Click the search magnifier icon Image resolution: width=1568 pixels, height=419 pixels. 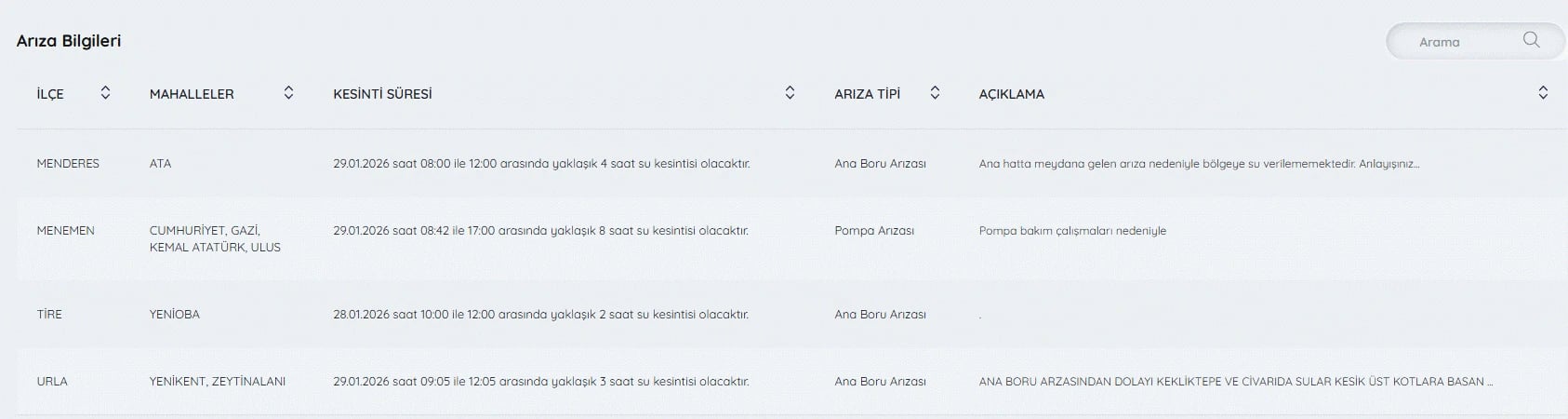pos(1531,40)
